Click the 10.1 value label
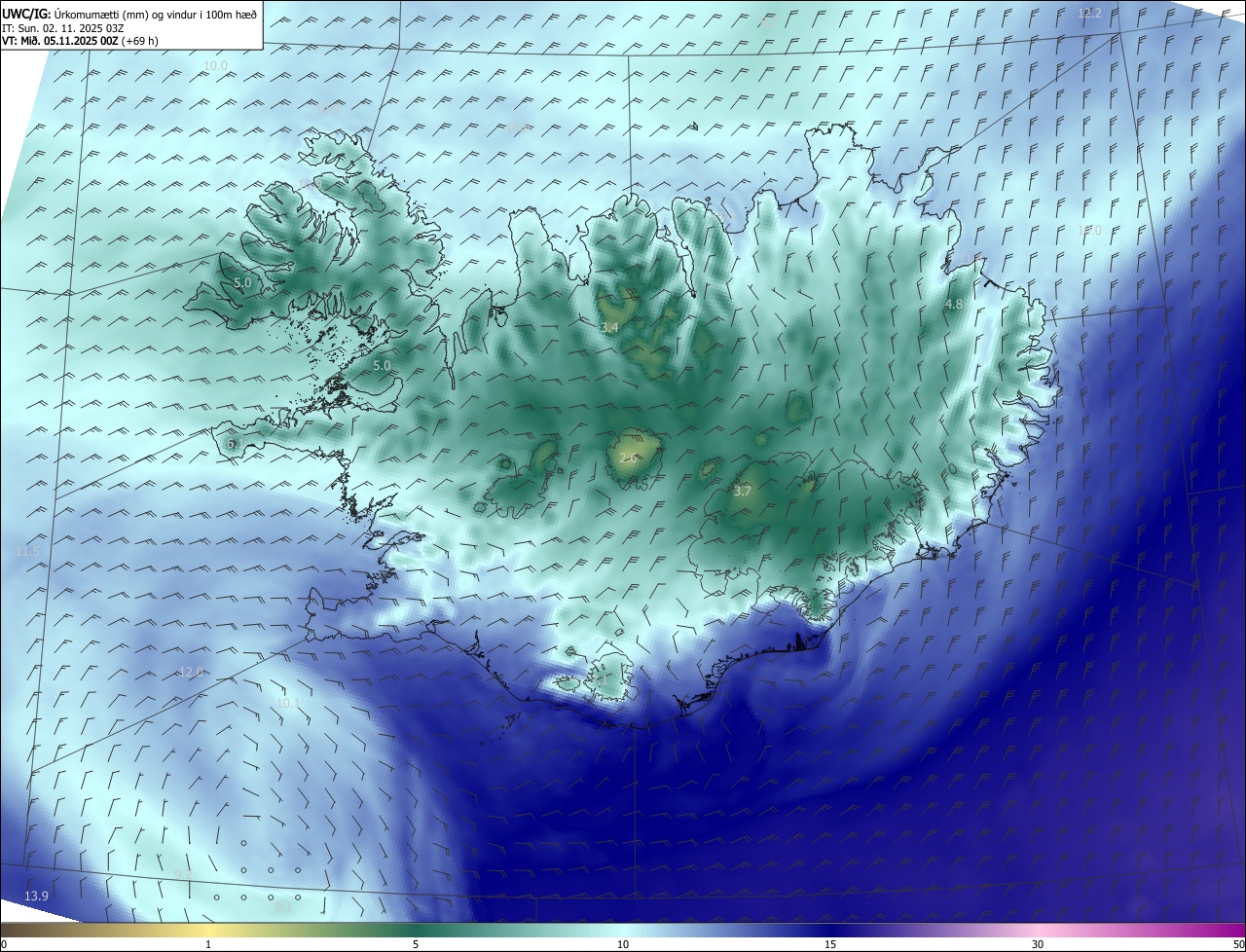This screenshot has width=1246, height=952. (x=289, y=704)
